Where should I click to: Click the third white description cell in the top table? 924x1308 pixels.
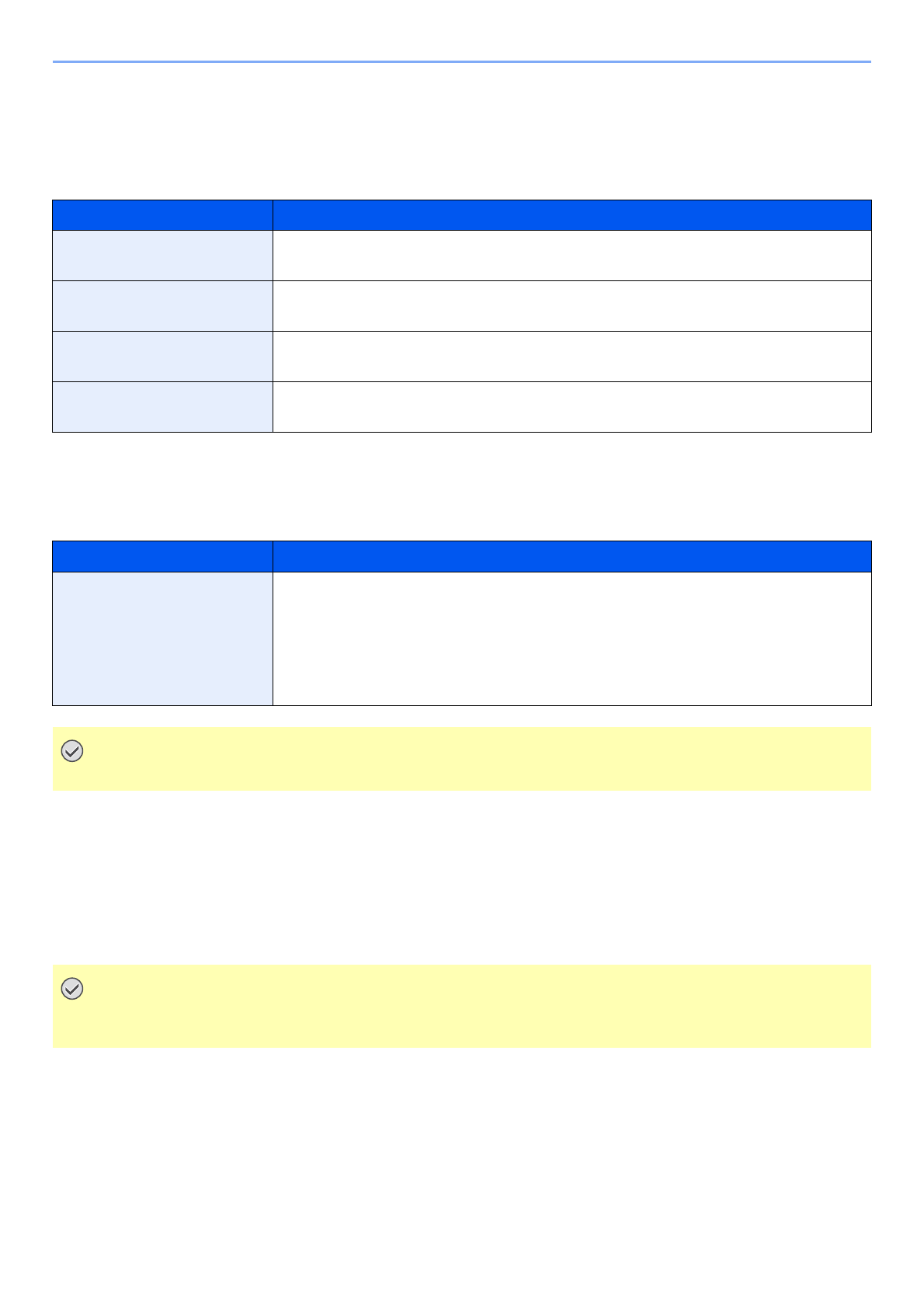click(x=571, y=357)
